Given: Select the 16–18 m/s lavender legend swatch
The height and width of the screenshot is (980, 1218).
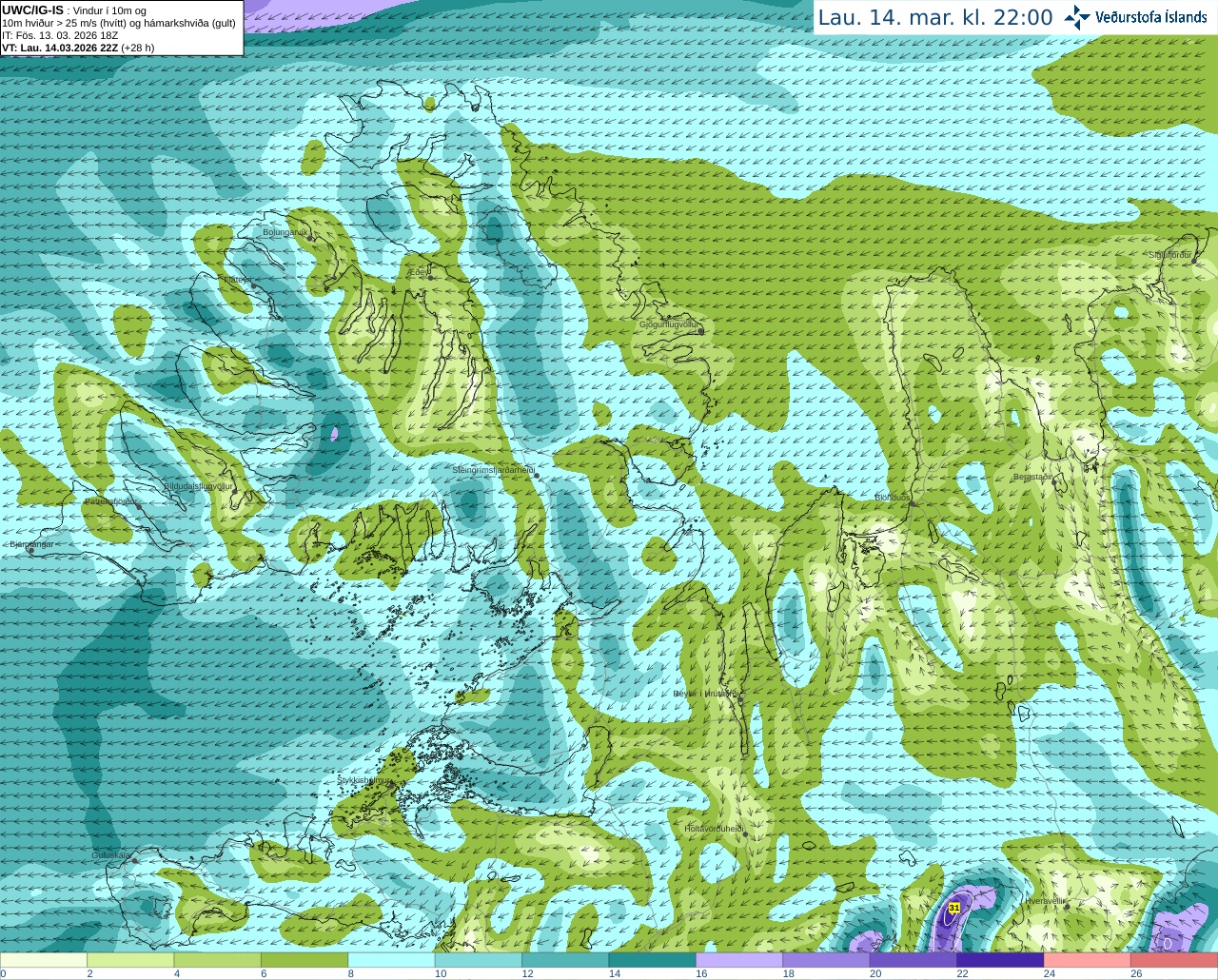Looking at the screenshot, I should point(740,960).
